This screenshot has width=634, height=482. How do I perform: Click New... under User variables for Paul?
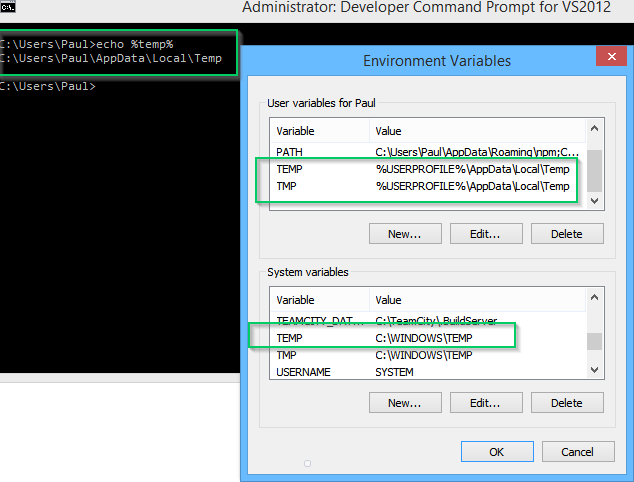tap(405, 234)
